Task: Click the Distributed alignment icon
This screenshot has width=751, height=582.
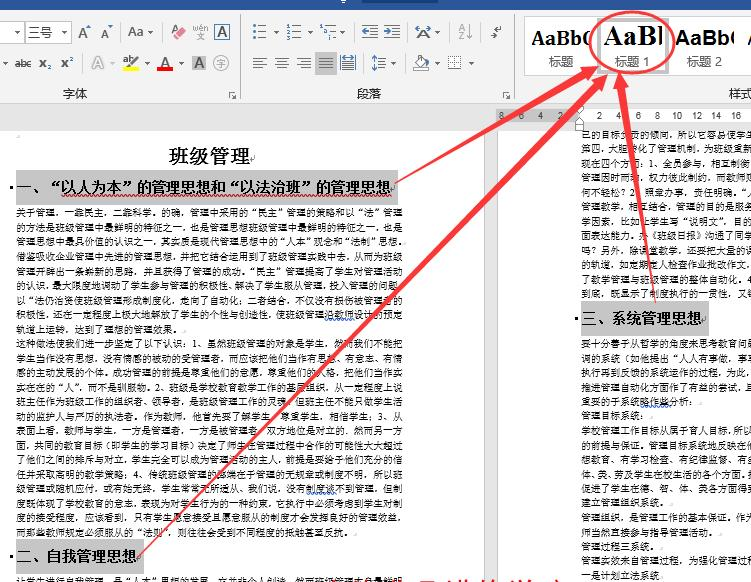Action: 348,63
